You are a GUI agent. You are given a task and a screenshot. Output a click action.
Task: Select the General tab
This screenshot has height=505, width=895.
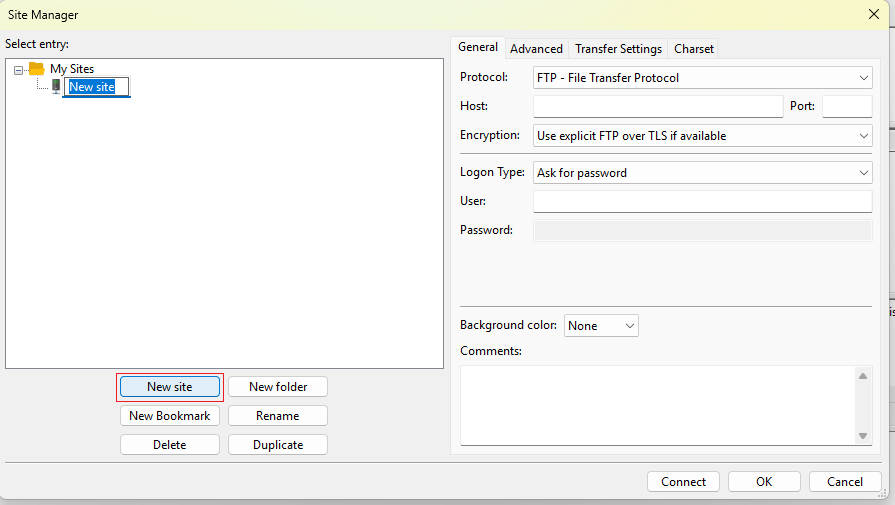click(478, 48)
